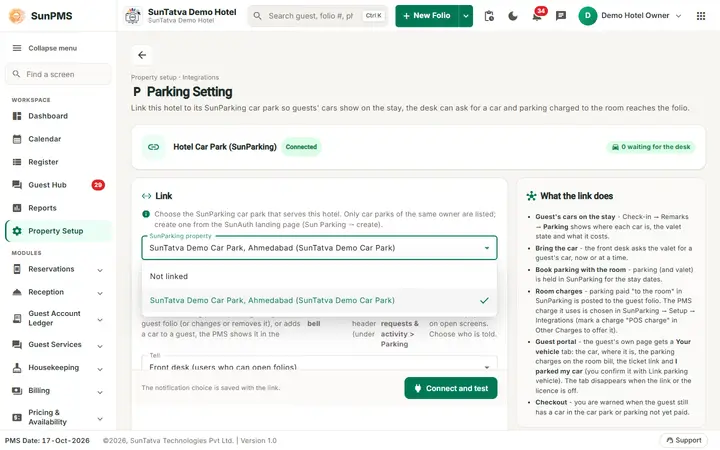Click the SunPMS sun logo
This screenshot has width=720, height=450.
point(17,16)
